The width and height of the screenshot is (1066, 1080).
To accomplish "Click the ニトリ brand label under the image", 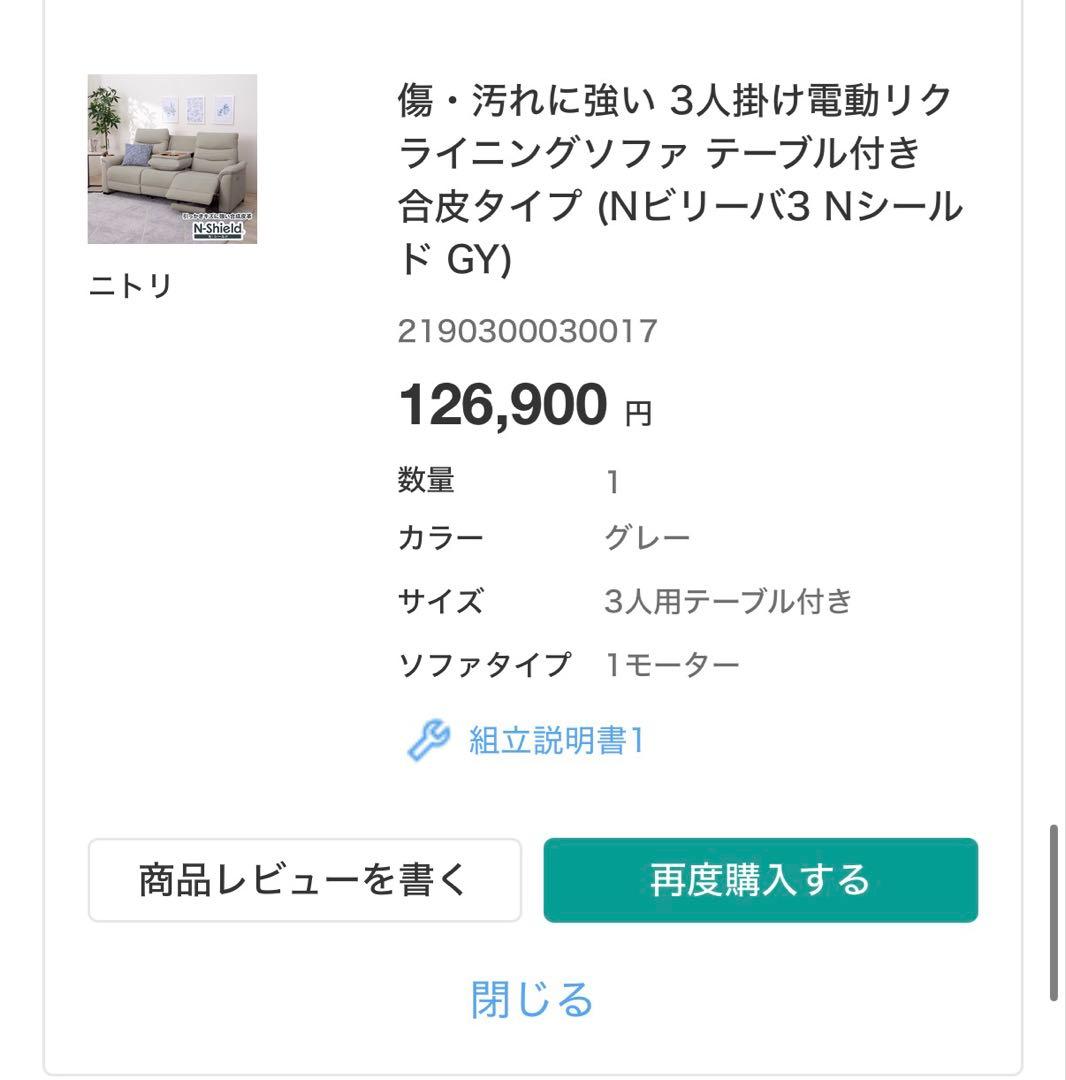I will tap(131, 287).
